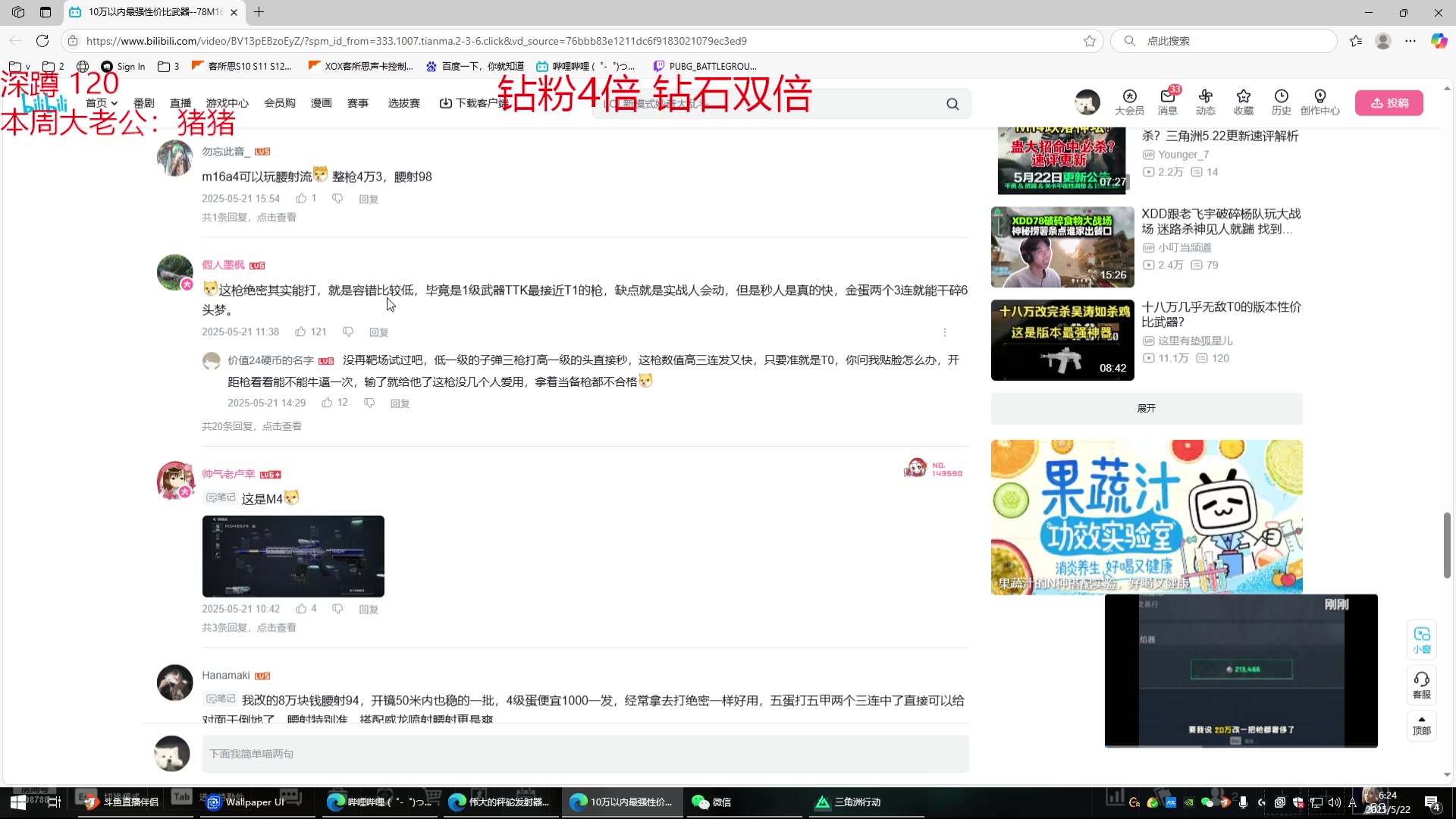Open 动态 feed icon
Image resolution: width=1456 pixels, height=819 pixels.
(x=1206, y=102)
